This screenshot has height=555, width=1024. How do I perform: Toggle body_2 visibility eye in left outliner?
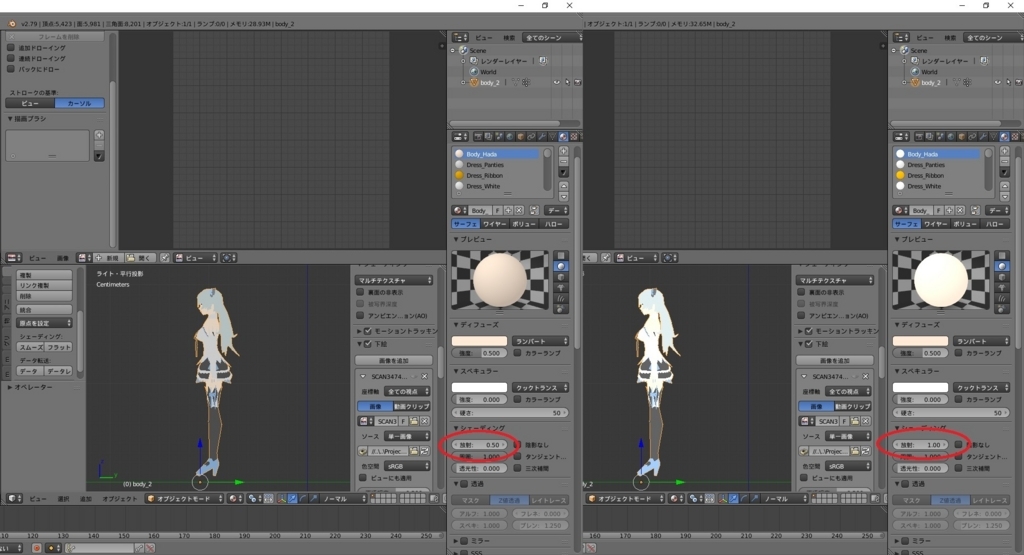pyautogui.click(x=556, y=82)
